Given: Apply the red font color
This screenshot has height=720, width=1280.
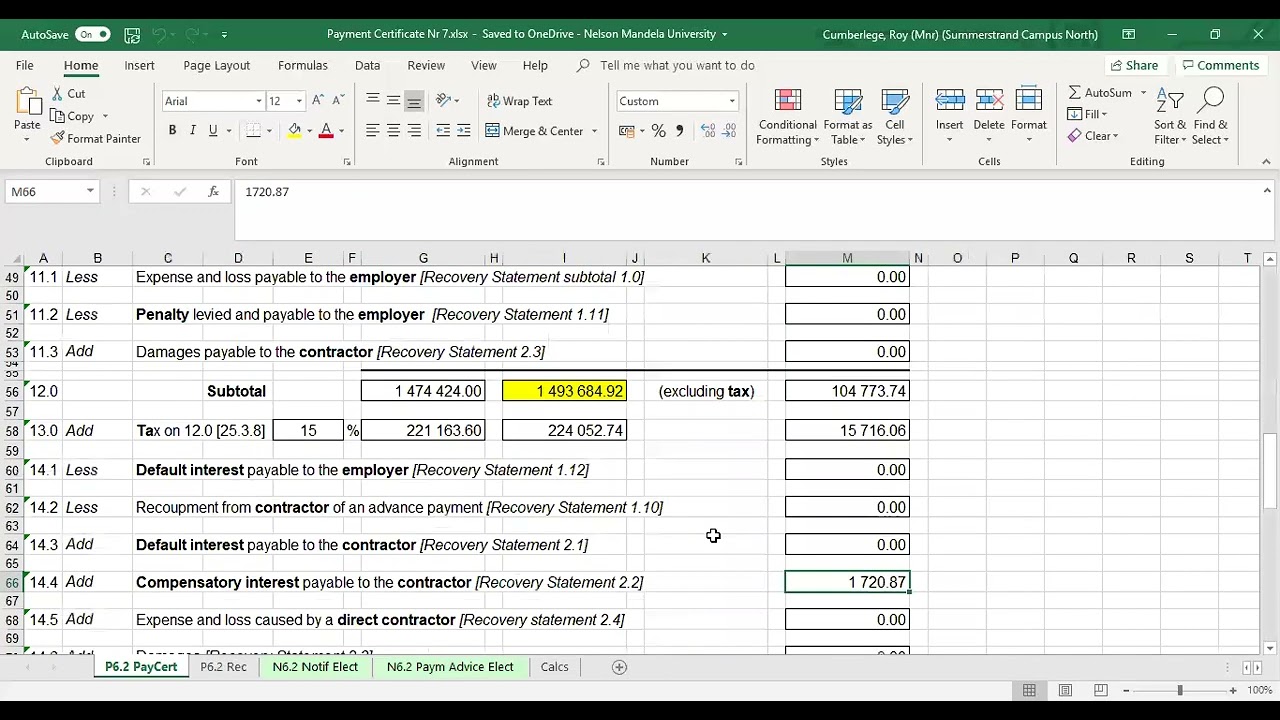Looking at the screenshot, I should [x=325, y=131].
